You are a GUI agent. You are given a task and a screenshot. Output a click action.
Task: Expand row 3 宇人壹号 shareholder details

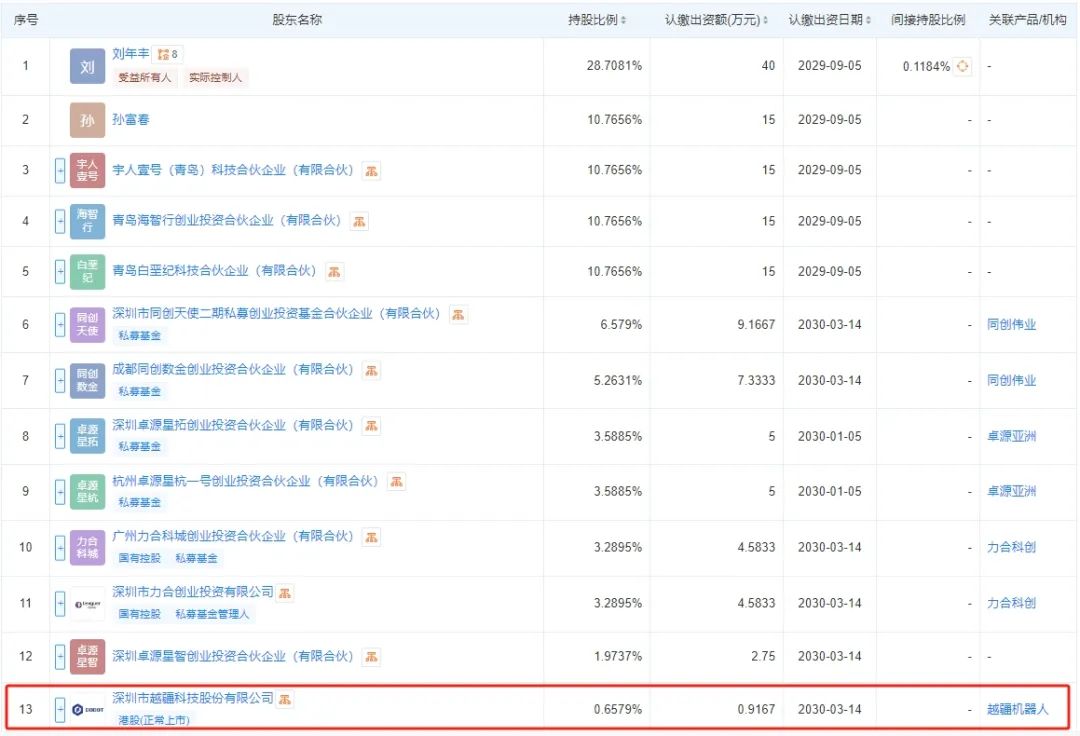pyautogui.click(x=60, y=170)
